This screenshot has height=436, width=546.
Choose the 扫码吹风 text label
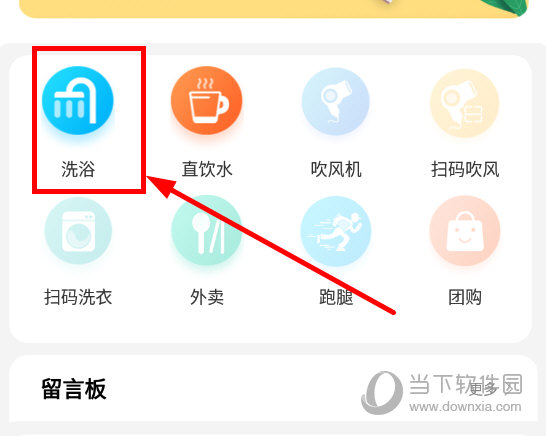[x=465, y=169]
